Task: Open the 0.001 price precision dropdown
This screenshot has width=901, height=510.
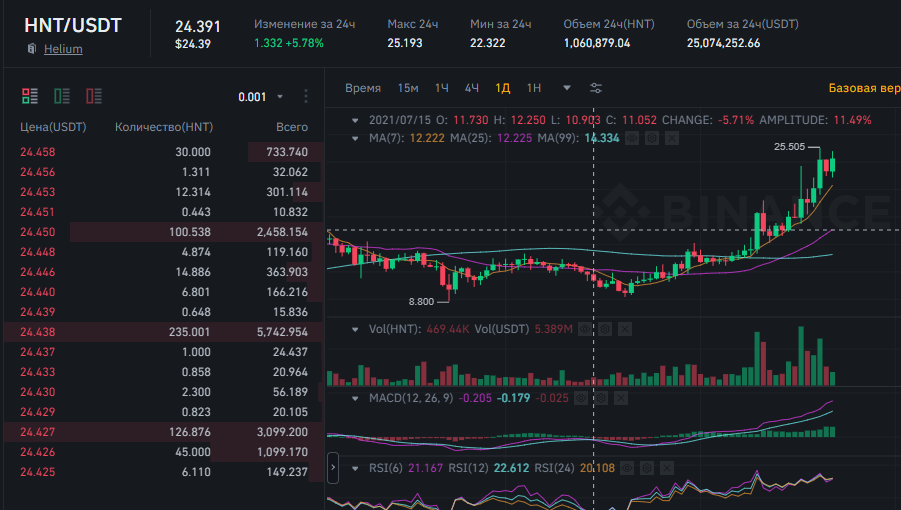Action: (x=260, y=97)
